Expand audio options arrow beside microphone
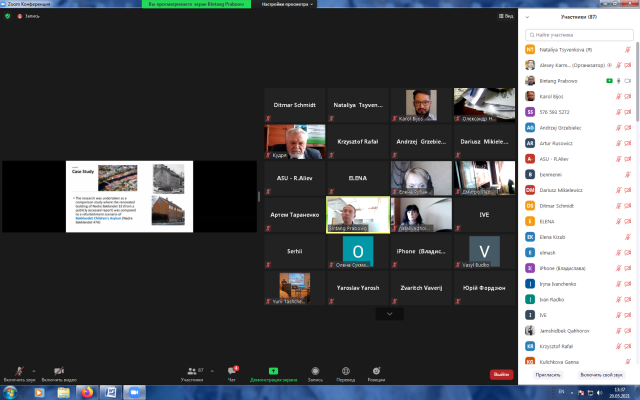The height and width of the screenshot is (400, 640). (x=33, y=371)
